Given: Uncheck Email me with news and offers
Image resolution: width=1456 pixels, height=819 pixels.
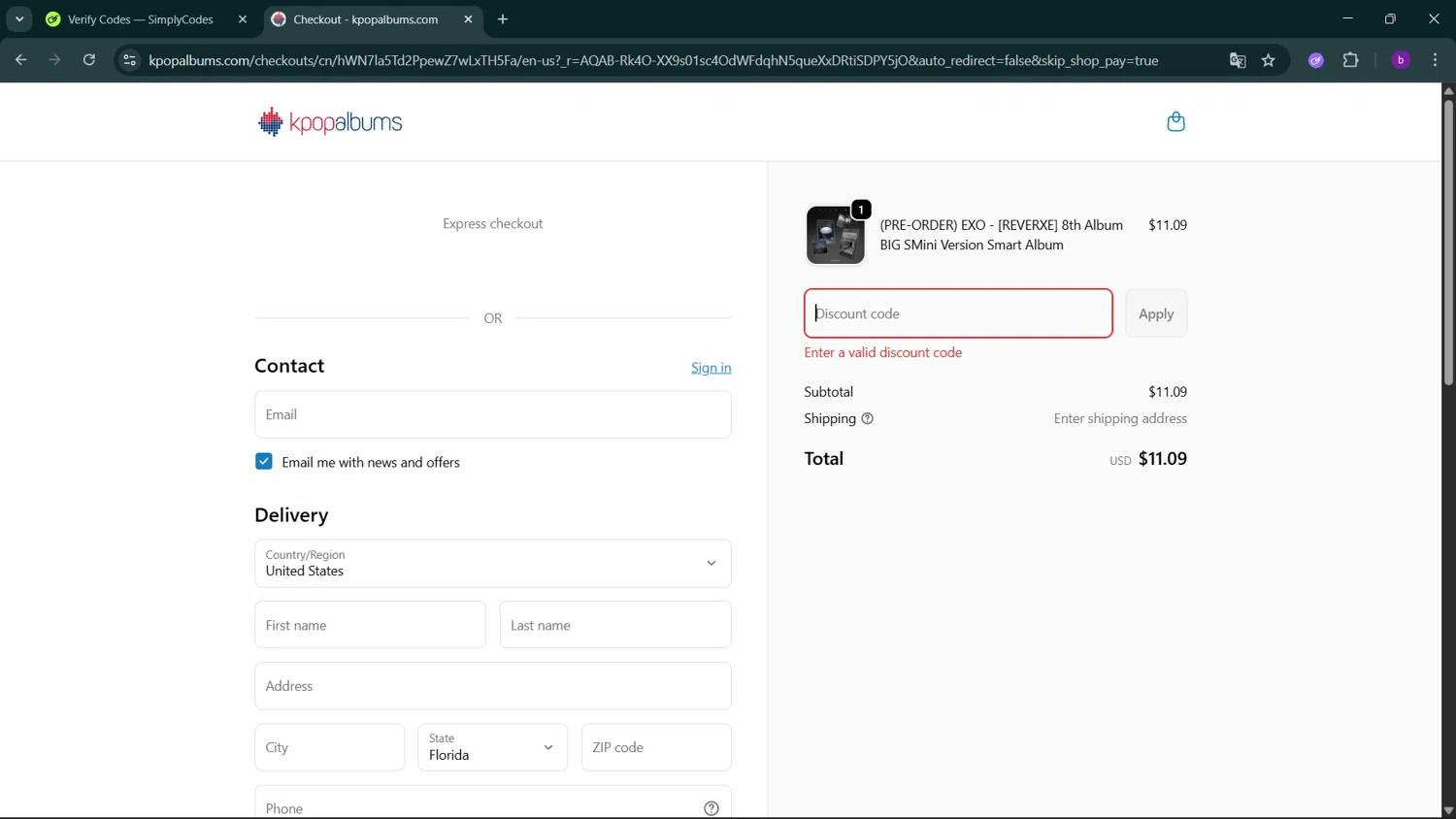Looking at the screenshot, I should 264,461.
